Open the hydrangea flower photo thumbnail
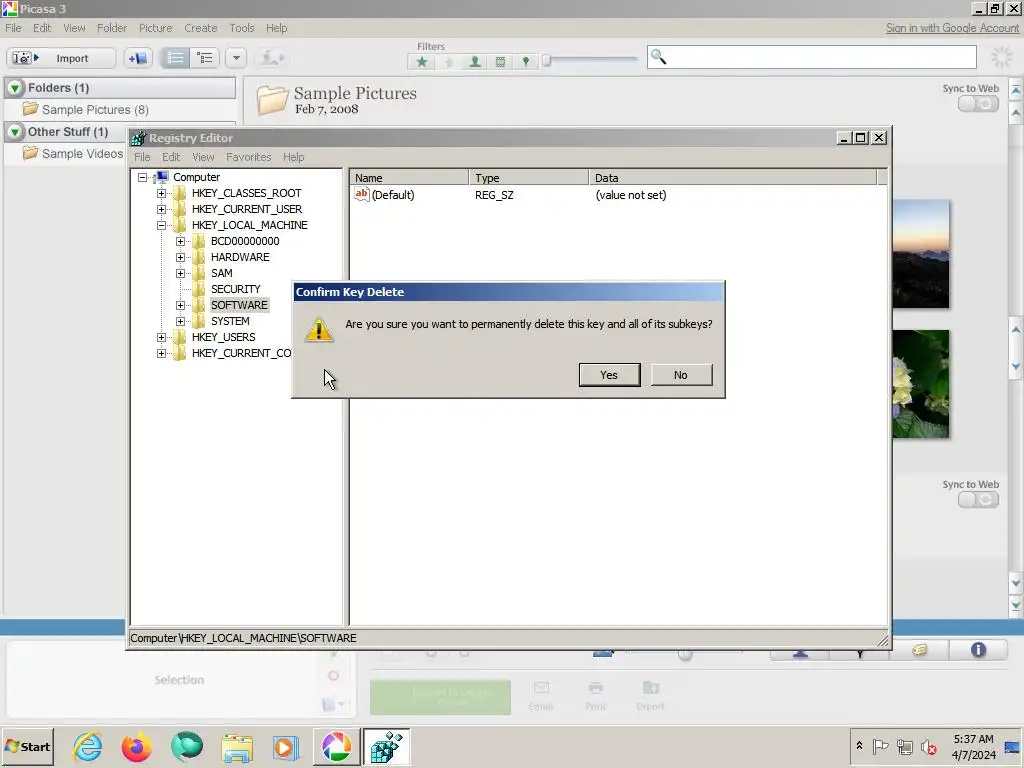1024x768 pixels. tap(921, 384)
